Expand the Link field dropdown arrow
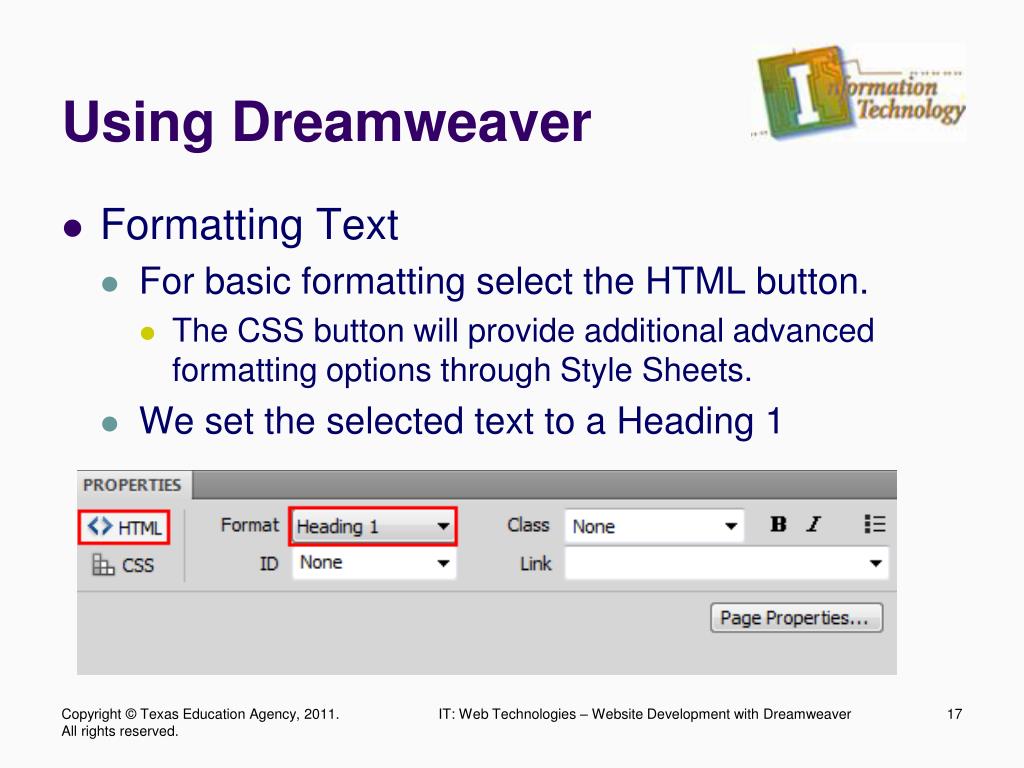1024x768 pixels. point(876,563)
